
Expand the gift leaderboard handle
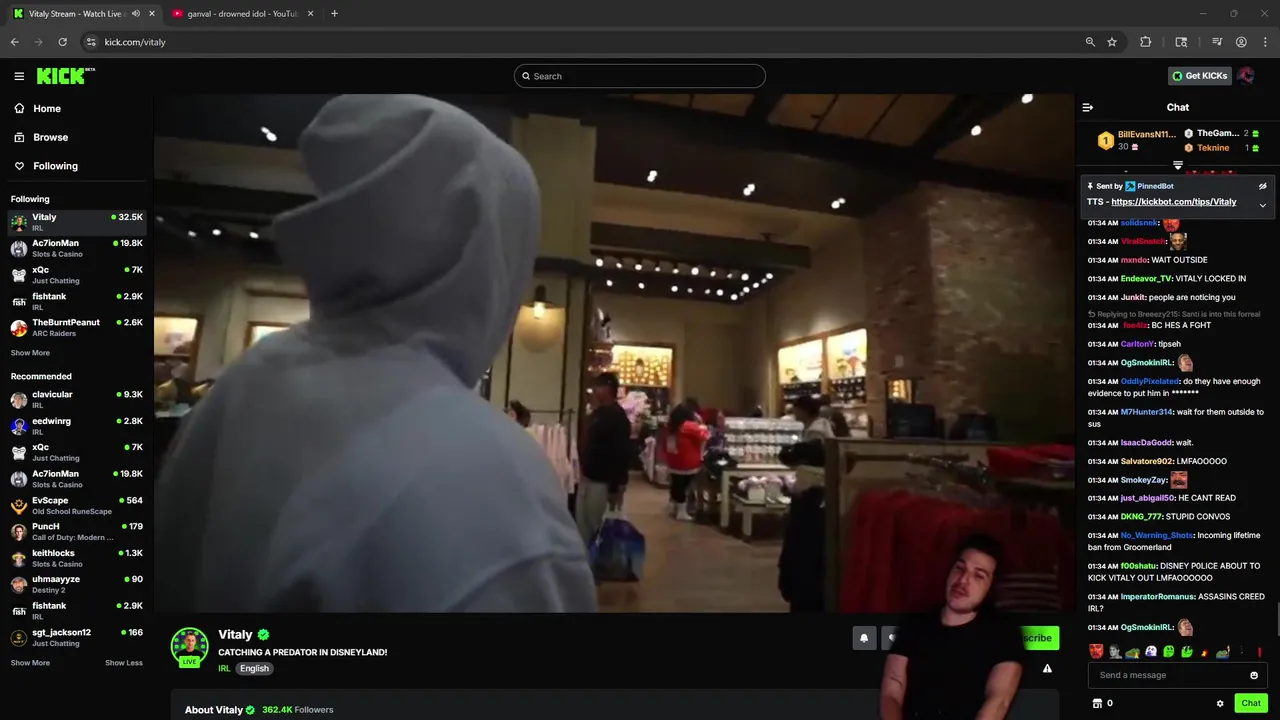click(x=1178, y=165)
